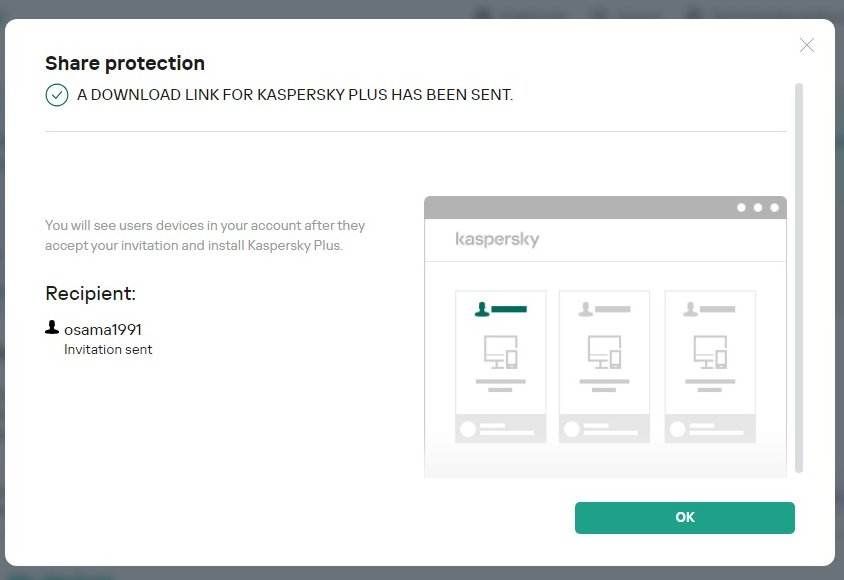844x580 pixels.
Task: Click the "Share protection" heading
Action: coord(125,63)
